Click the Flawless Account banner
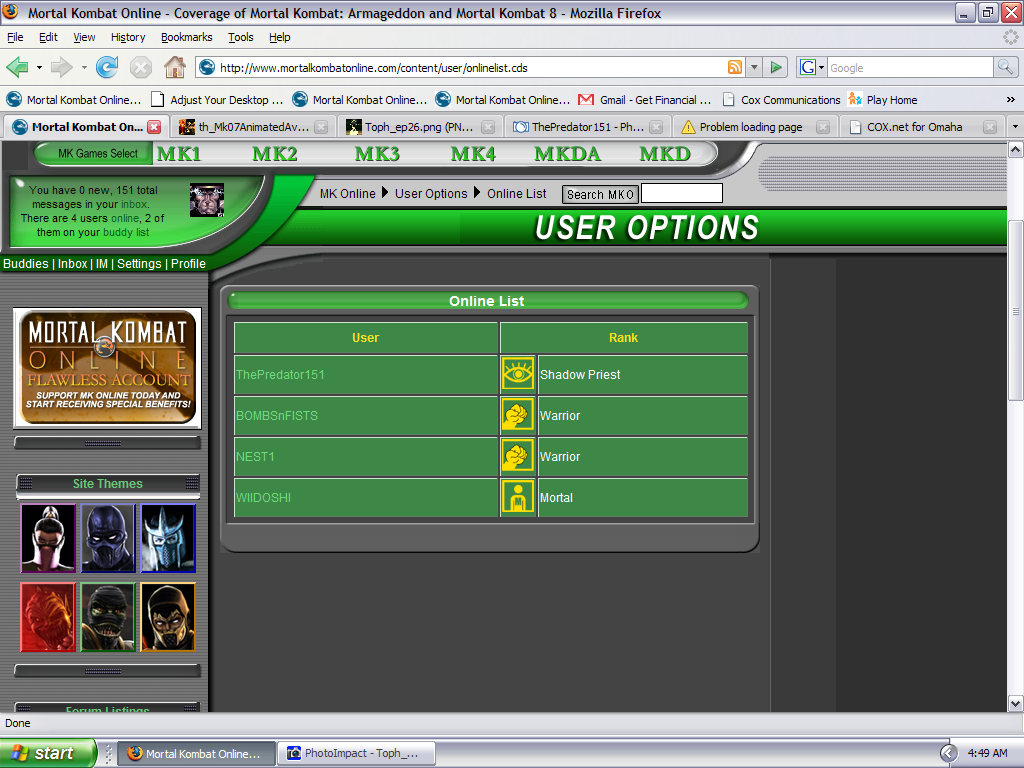 point(108,368)
